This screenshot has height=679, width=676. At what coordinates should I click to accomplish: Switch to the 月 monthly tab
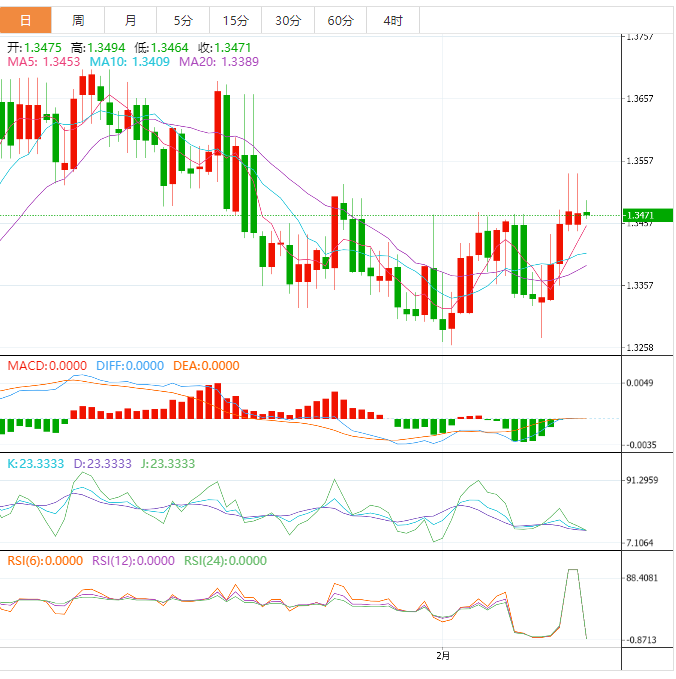click(x=131, y=20)
